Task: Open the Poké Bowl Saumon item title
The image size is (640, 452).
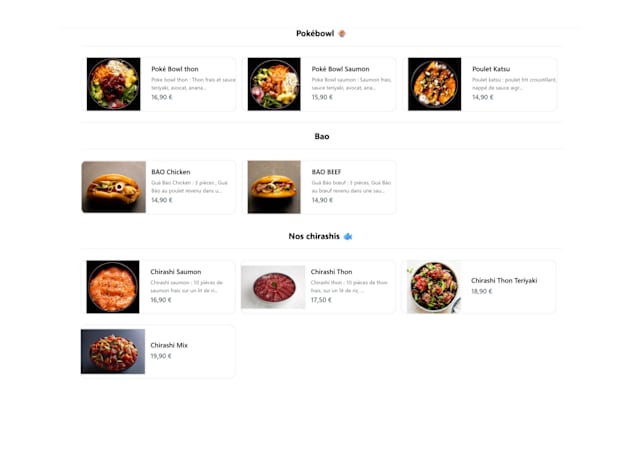Action: coord(340,69)
